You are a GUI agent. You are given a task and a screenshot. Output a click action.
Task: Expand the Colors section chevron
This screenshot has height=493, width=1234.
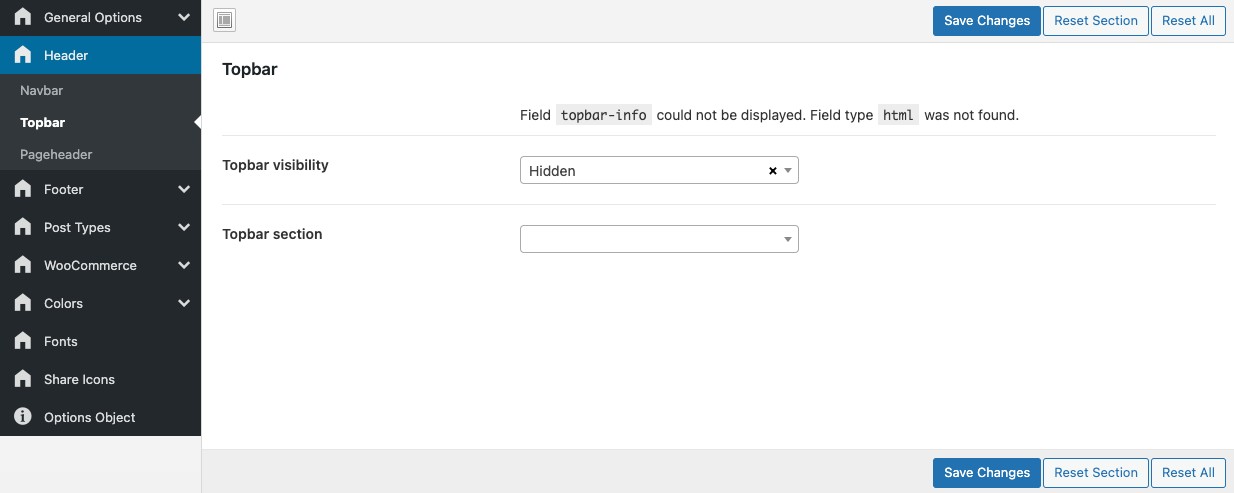184,303
